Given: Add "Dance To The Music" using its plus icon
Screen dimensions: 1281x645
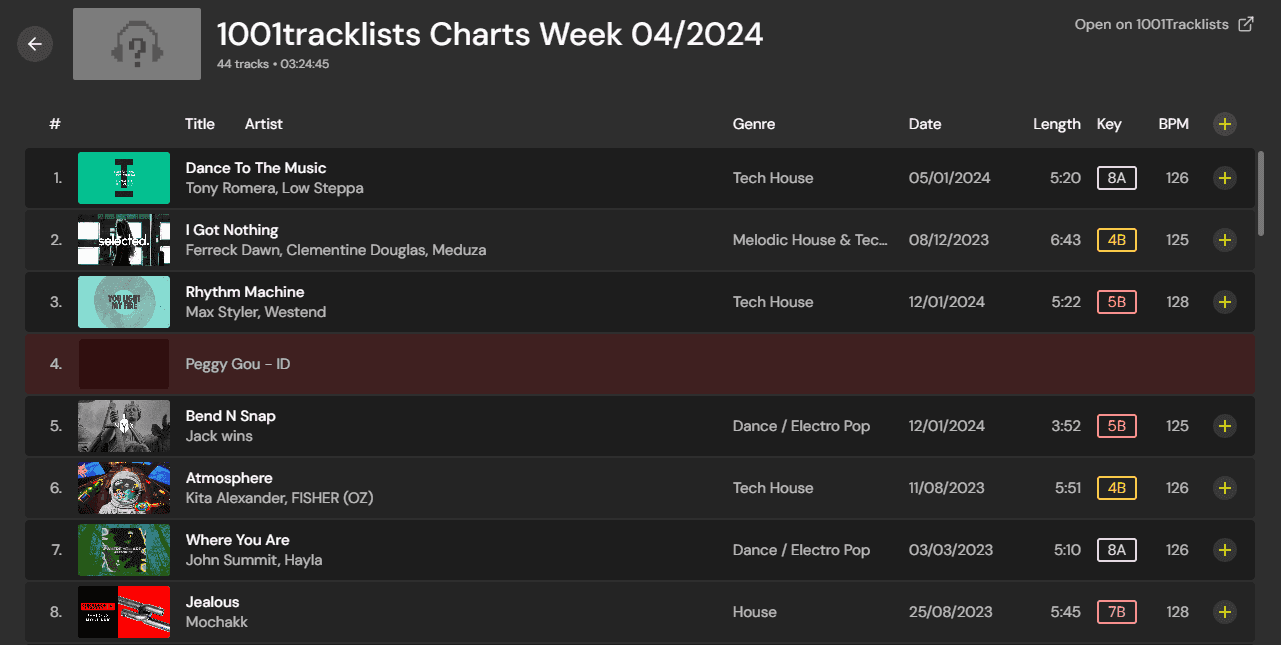Looking at the screenshot, I should click(x=1224, y=178).
